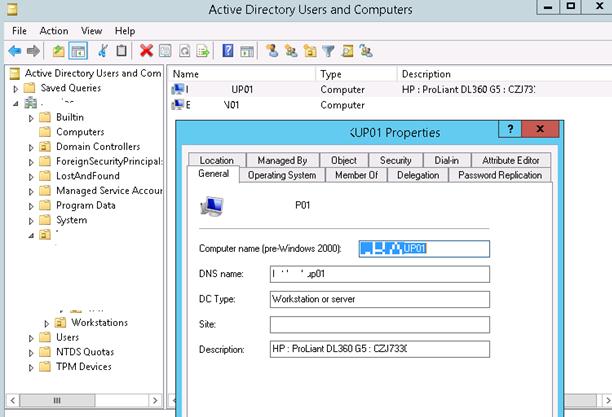This screenshot has width=612, height=417.
Task: Expand the Workstations OU in the tree
Action: [46, 323]
